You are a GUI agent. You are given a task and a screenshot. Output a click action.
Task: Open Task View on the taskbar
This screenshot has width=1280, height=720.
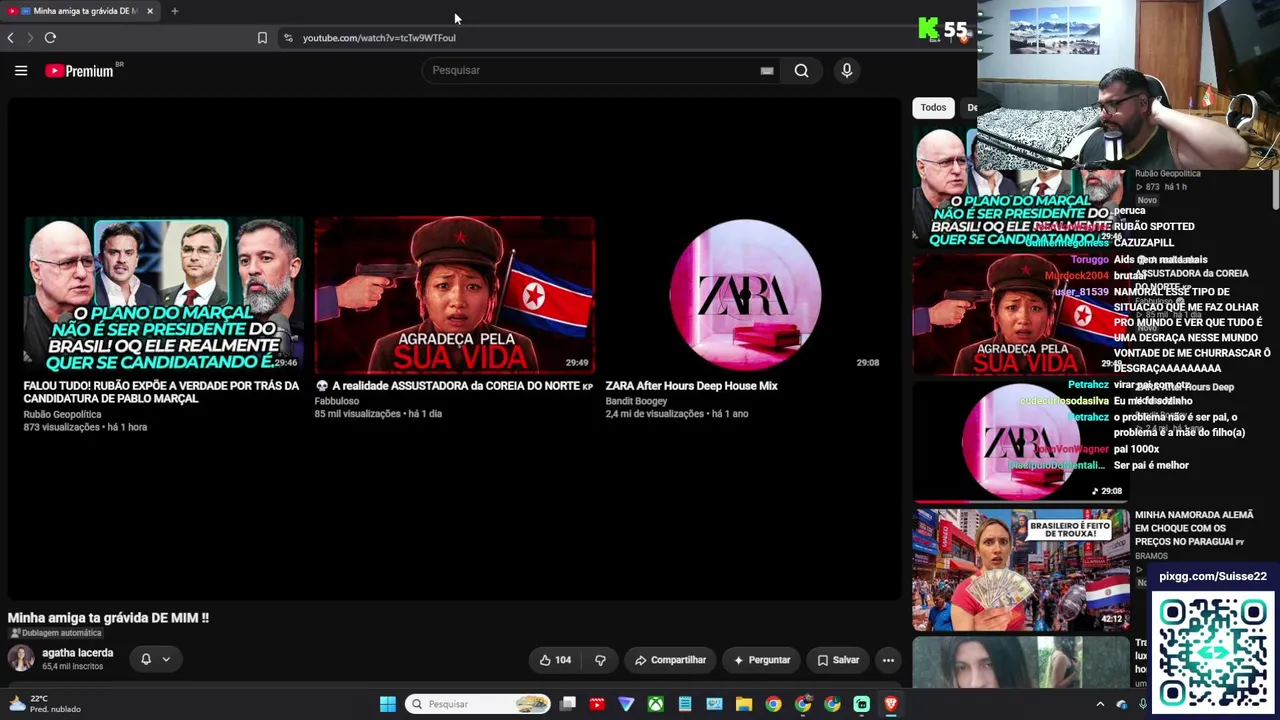(567, 704)
